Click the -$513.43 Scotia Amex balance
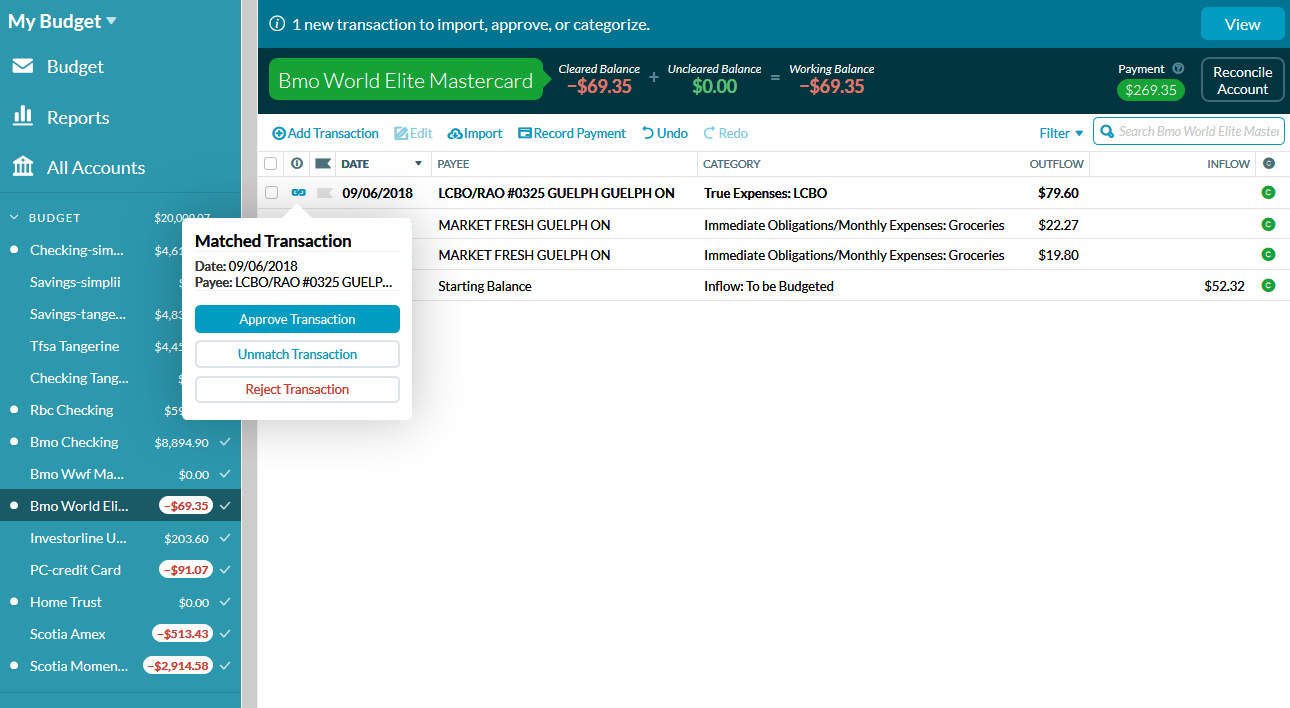The image size is (1290, 708). (x=182, y=634)
